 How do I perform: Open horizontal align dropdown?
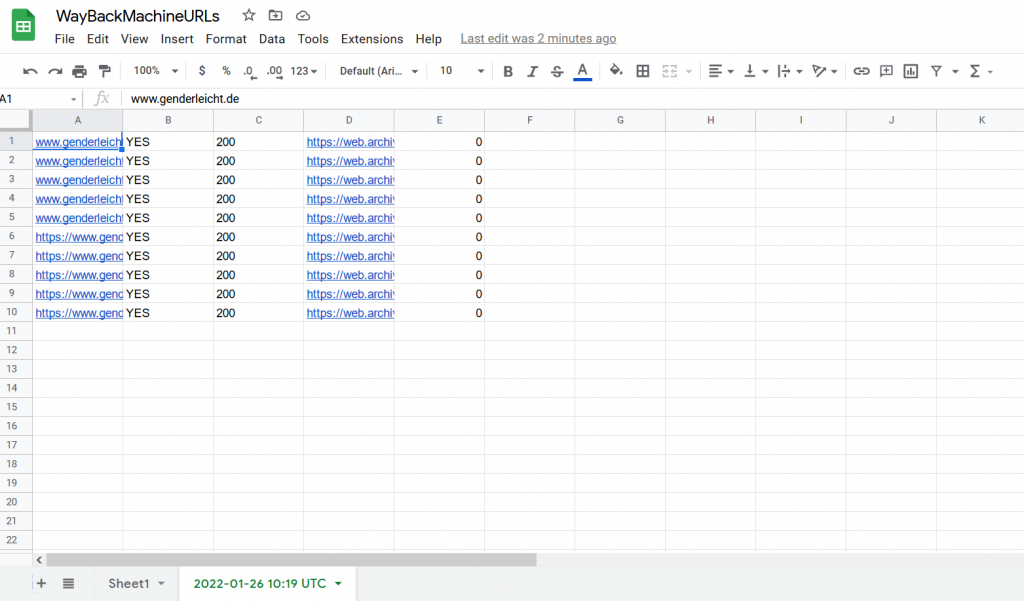[x=722, y=71]
